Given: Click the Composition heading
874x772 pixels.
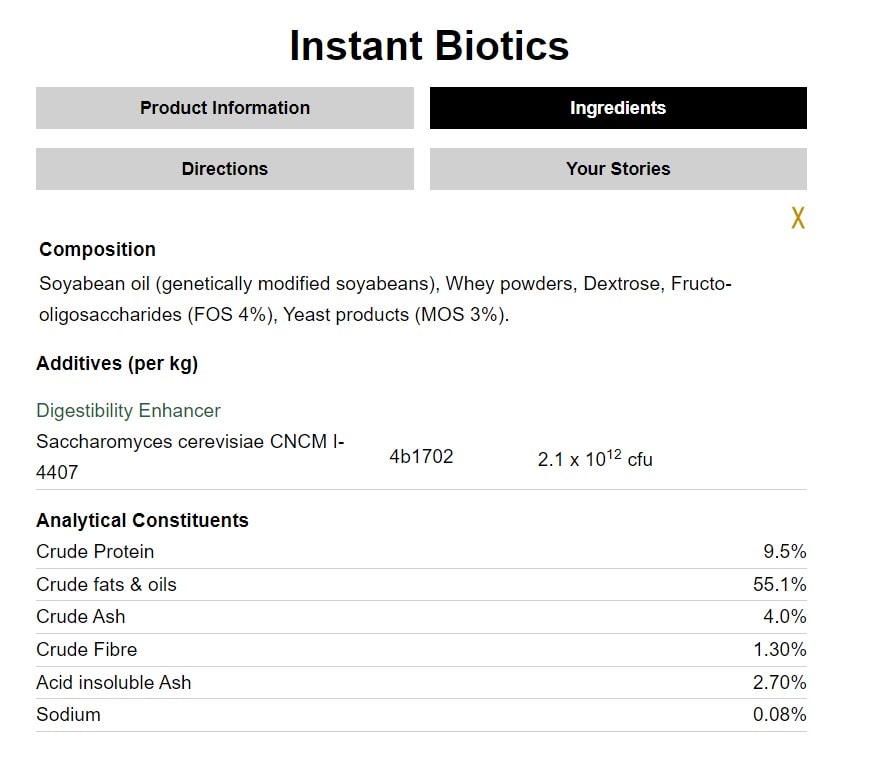Looking at the screenshot, I should (x=97, y=250).
